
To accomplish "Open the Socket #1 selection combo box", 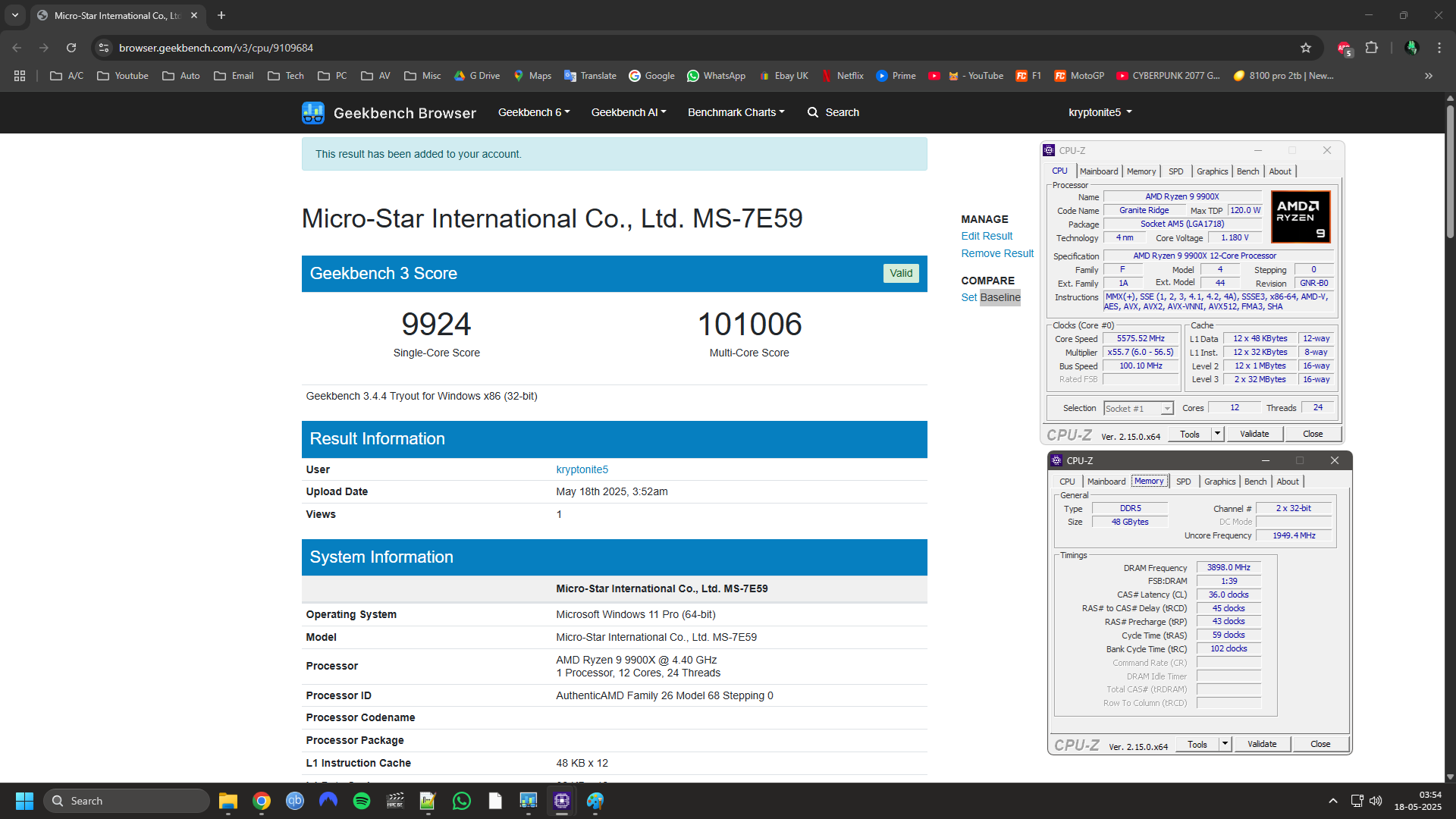I will 1138,409.
